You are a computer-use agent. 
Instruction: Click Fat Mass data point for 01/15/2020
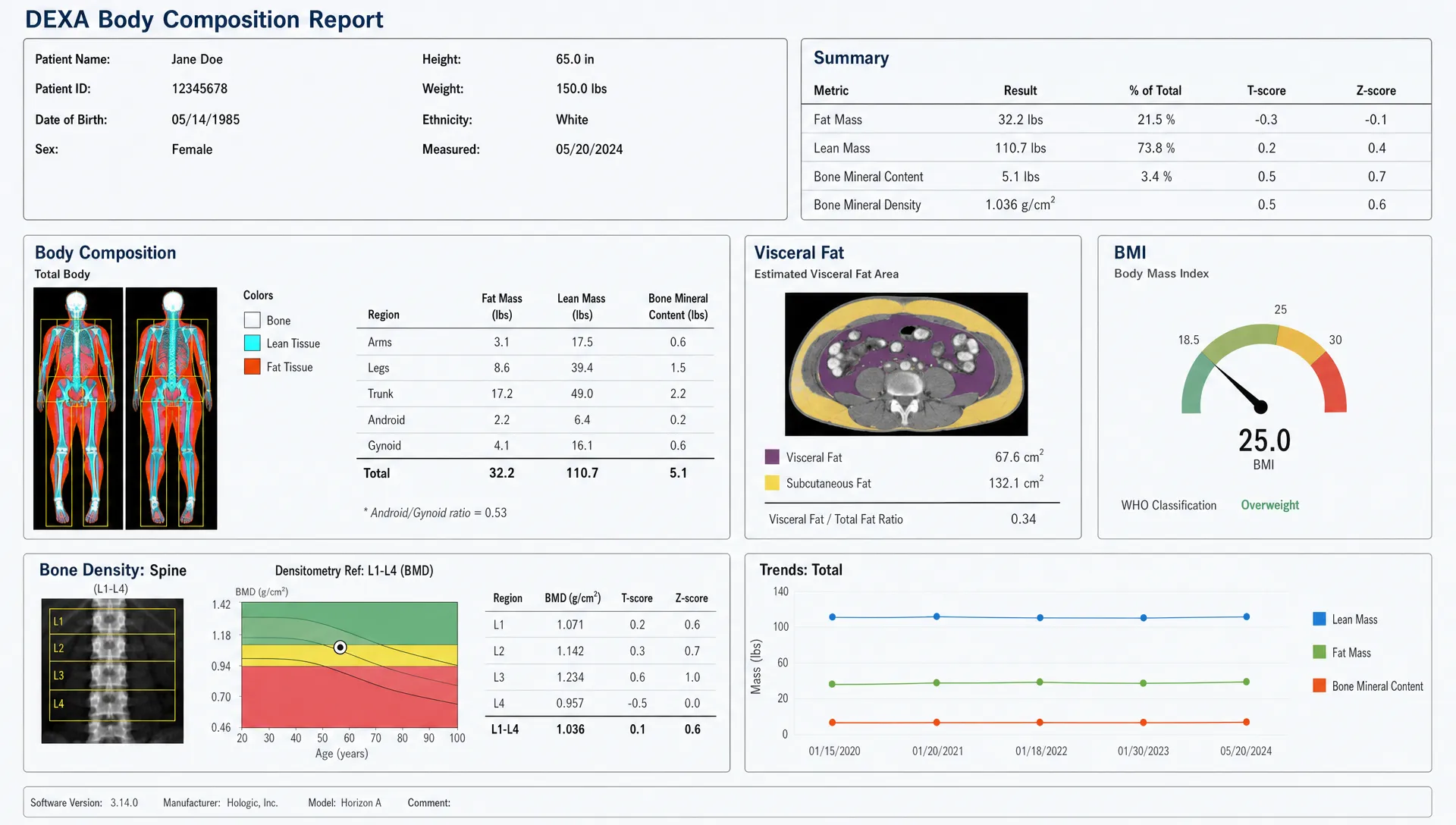click(x=833, y=685)
